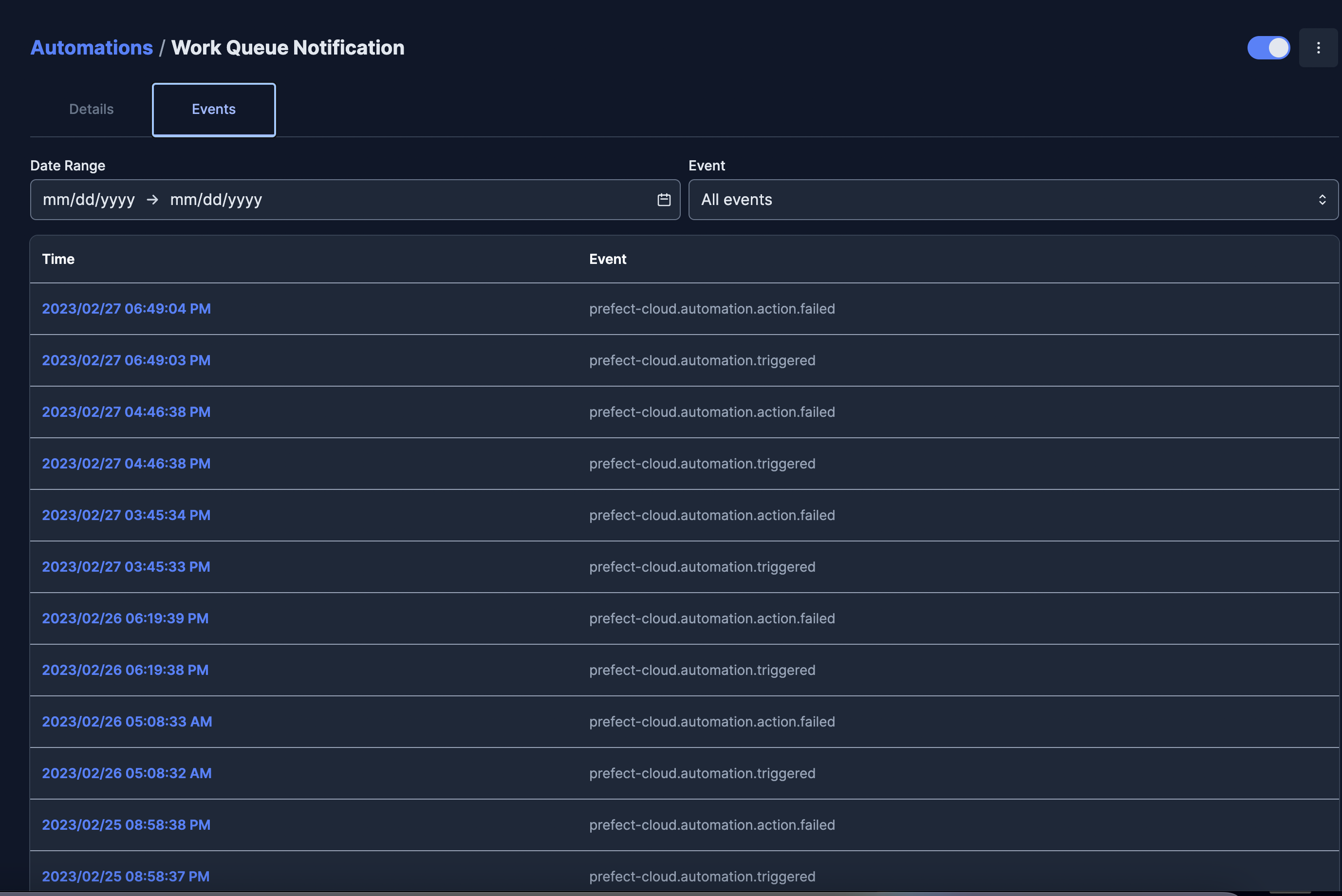The height and width of the screenshot is (896, 1342).
Task: Enable the automation toggle switch
Action: click(1268, 47)
